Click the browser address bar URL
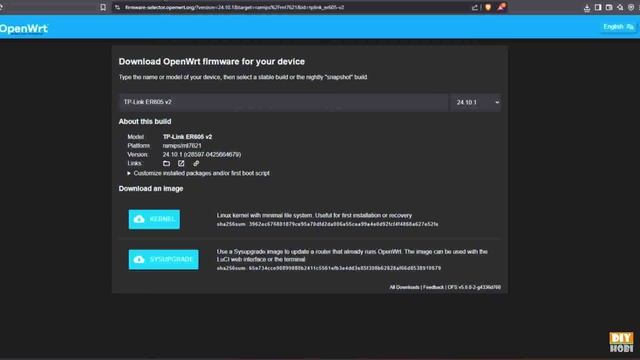Image resolution: width=640 pixels, height=360 pixels. pyautogui.click(x=234, y=7)
